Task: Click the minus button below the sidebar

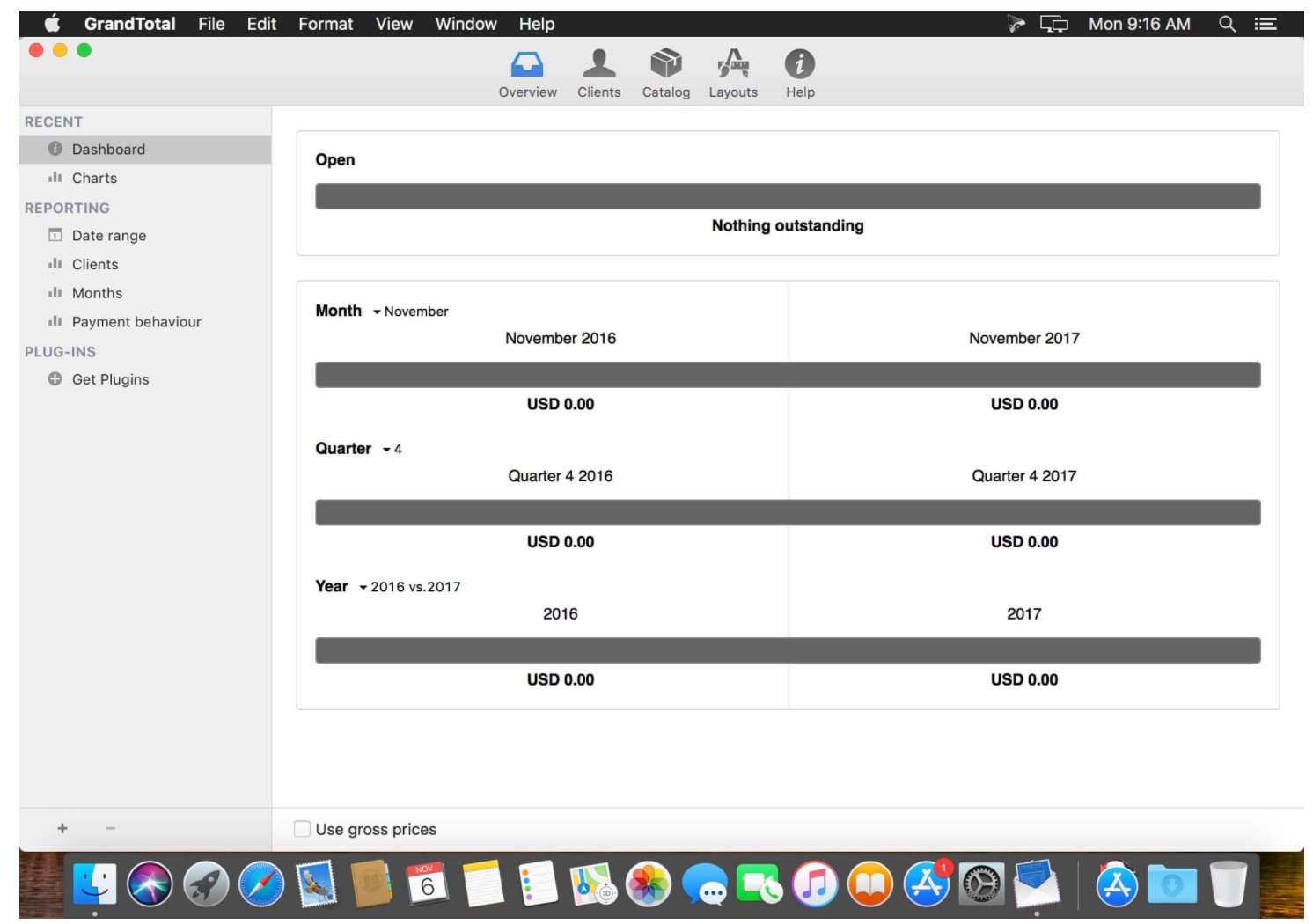Action: click(110, 828)
